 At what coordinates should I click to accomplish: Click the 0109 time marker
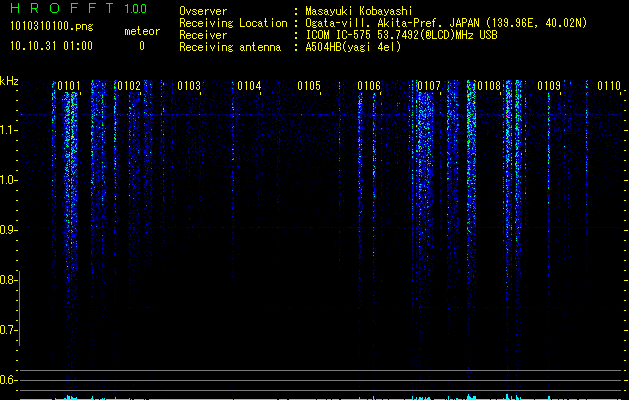[x=549, y=86]
